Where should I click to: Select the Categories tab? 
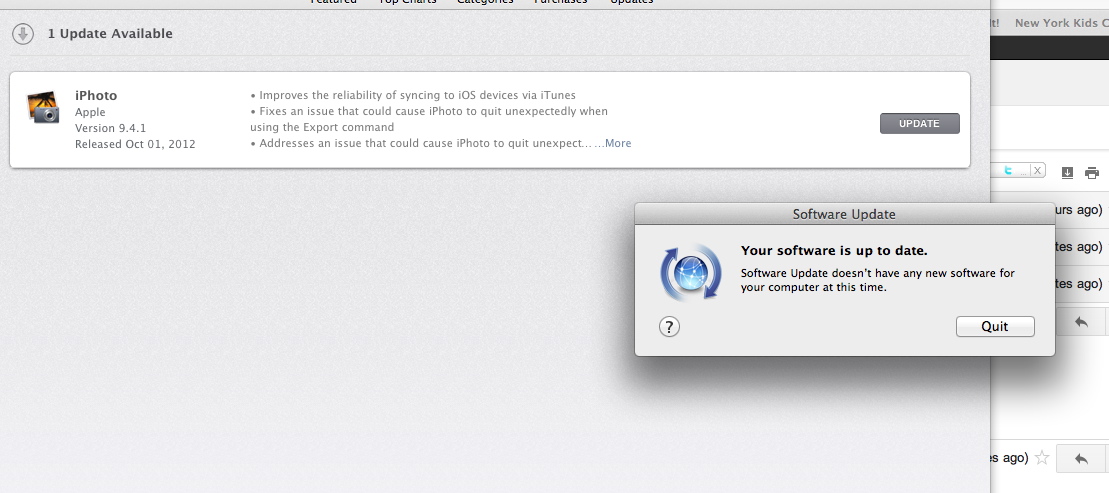pos(485,2)
